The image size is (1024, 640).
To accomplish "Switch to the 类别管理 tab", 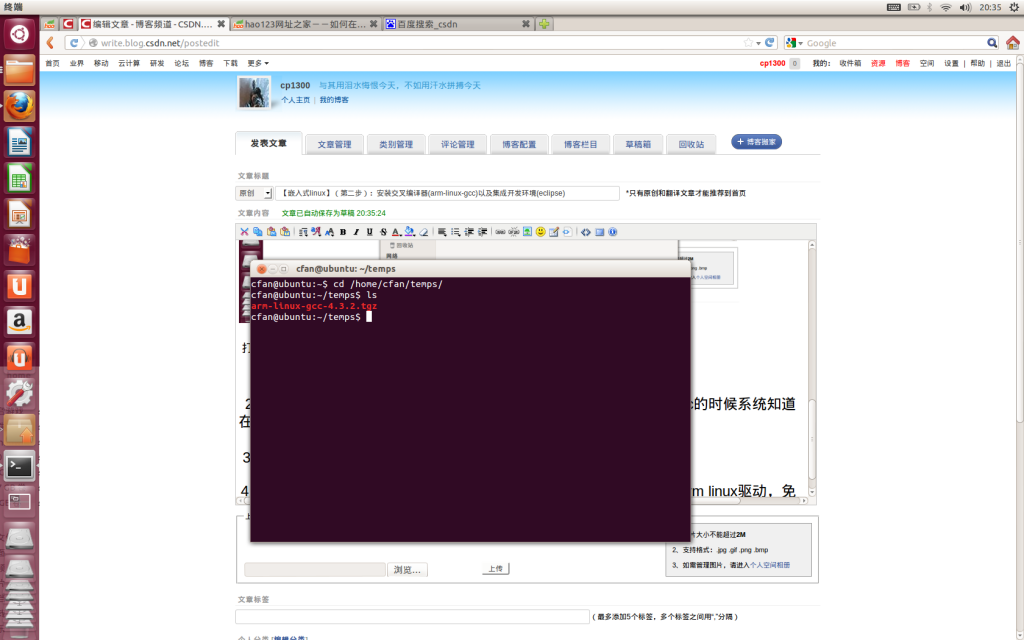I will (396, 144).
